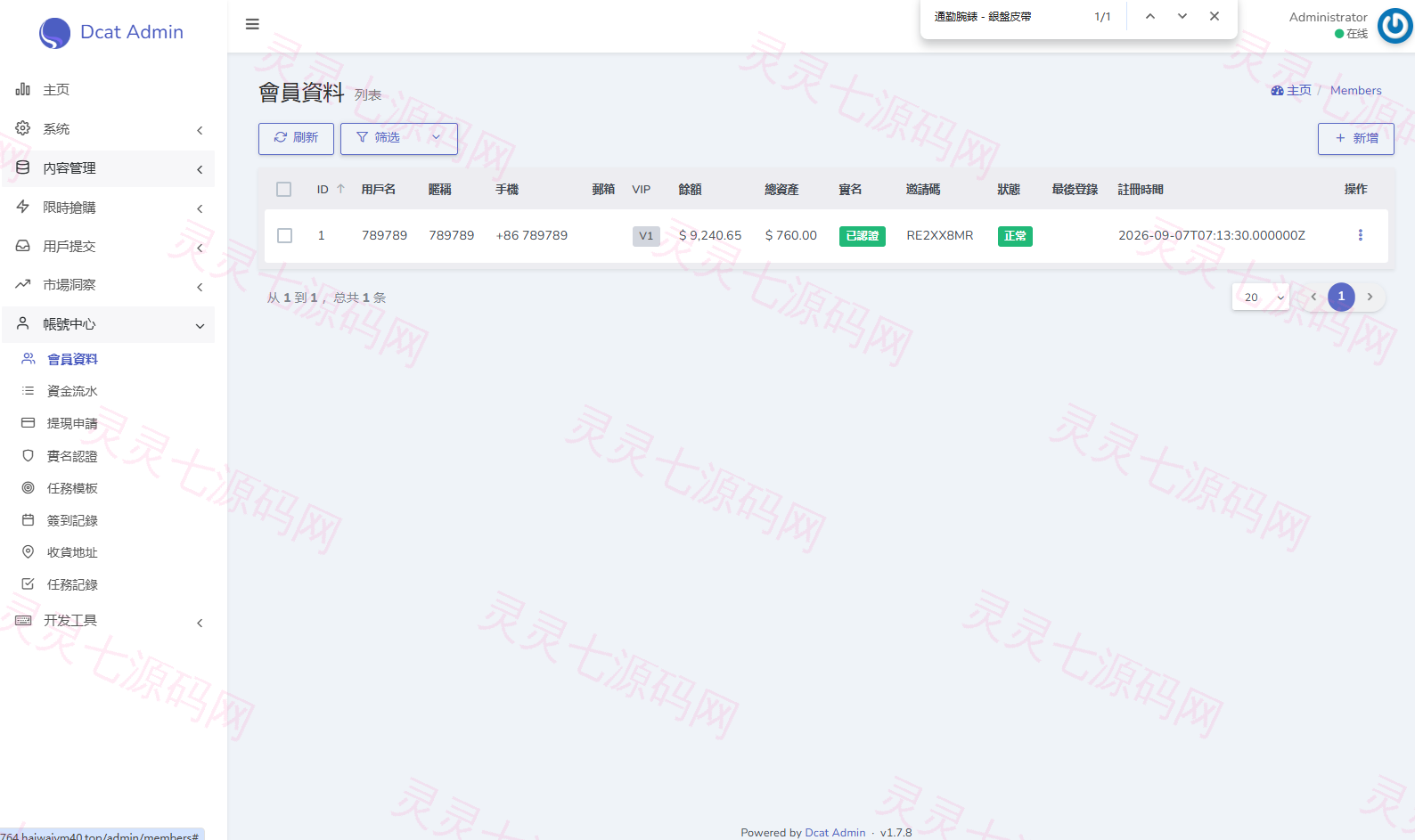Click the 用戶提交 inbox icon
The image size is (1415, 840).
[x=23, y=246]
